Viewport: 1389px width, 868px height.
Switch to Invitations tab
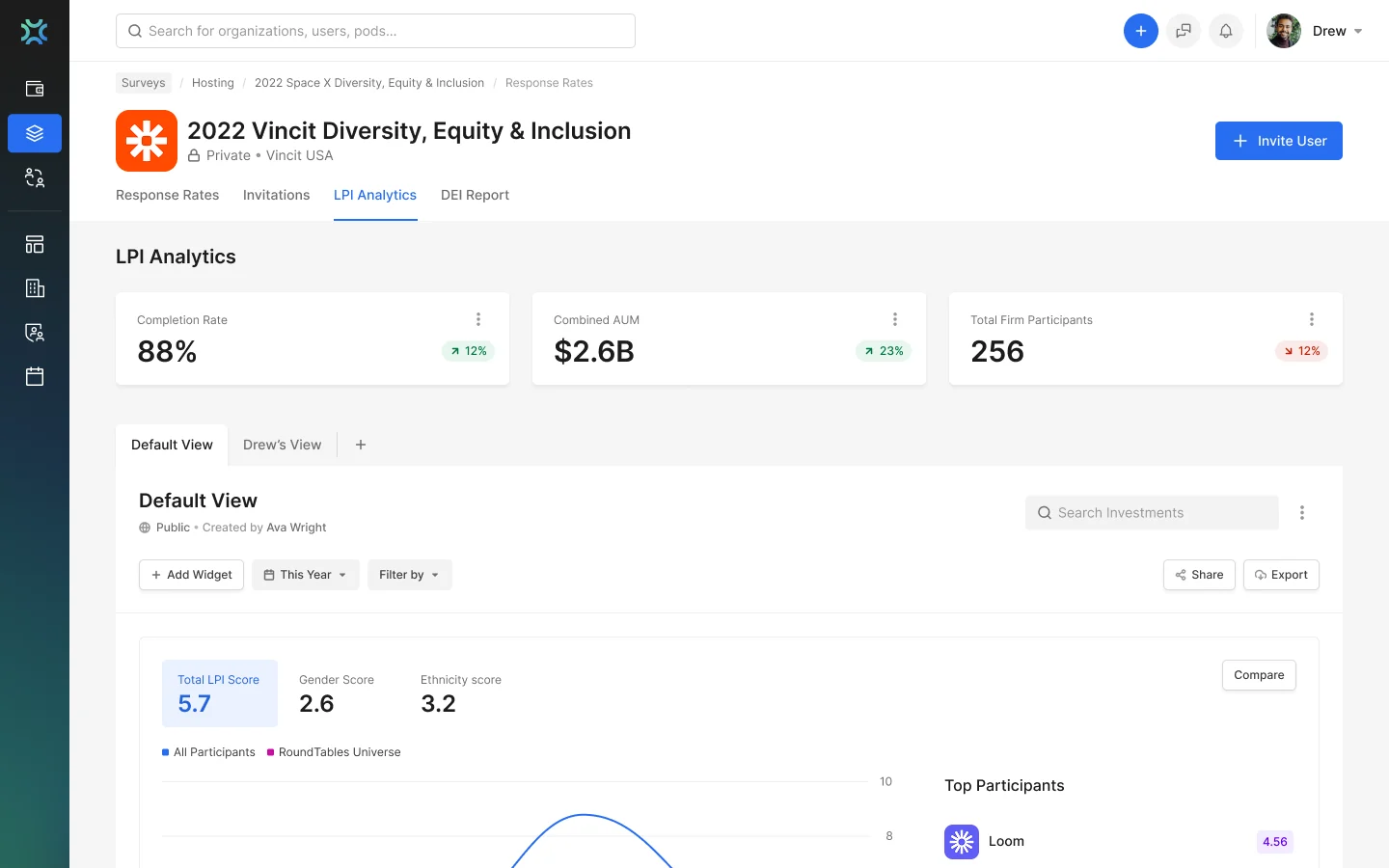tap(277, 195)
